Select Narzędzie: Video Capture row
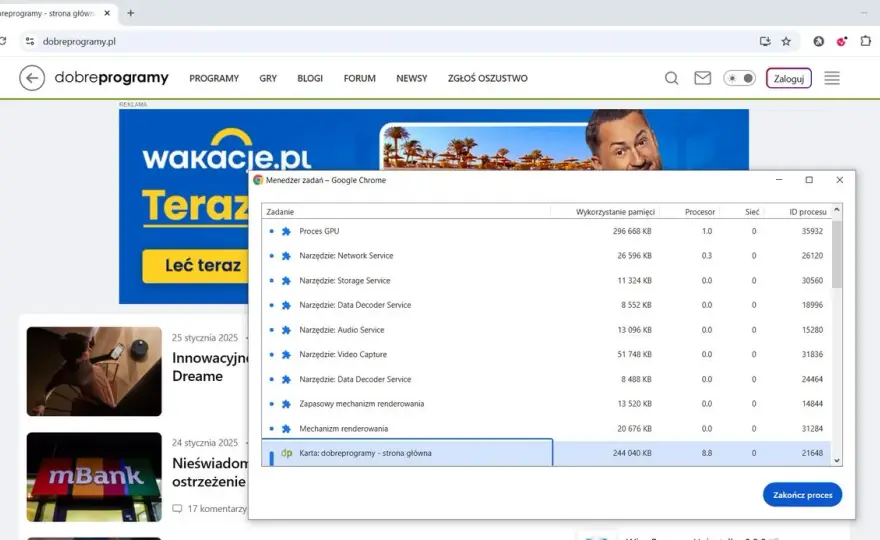880x540 pixels. pyautogui.click(x=546, y=354)
